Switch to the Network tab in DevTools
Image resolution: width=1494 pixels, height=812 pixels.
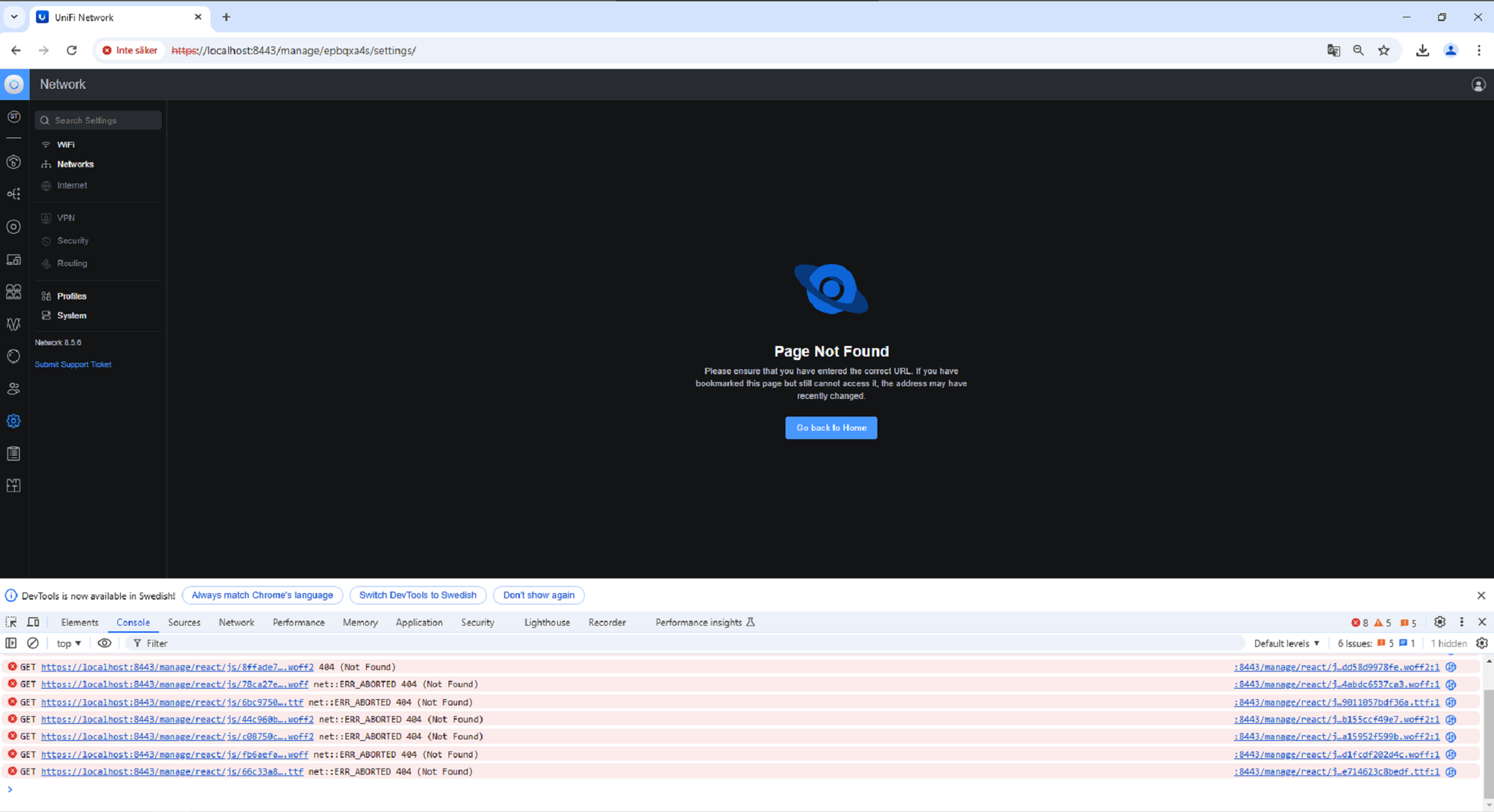tap(236, 622)
